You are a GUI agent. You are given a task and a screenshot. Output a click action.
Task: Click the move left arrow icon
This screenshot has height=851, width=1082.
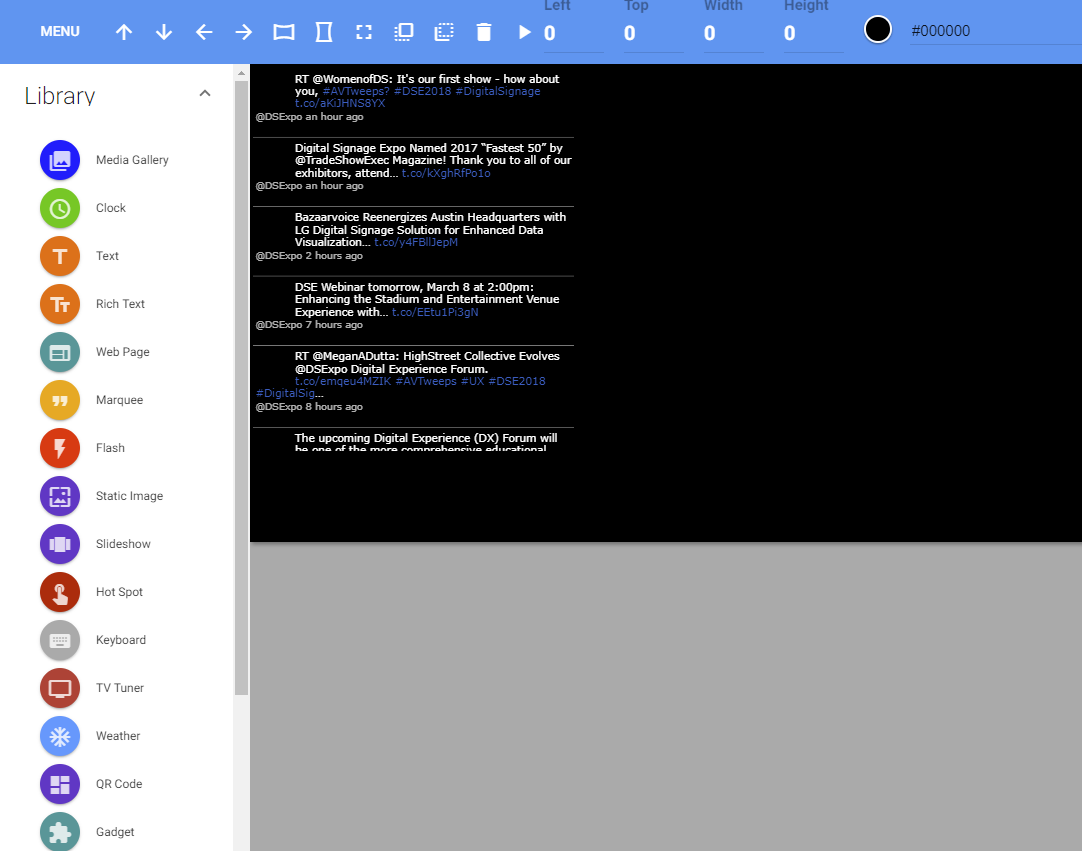pos(204,32)
